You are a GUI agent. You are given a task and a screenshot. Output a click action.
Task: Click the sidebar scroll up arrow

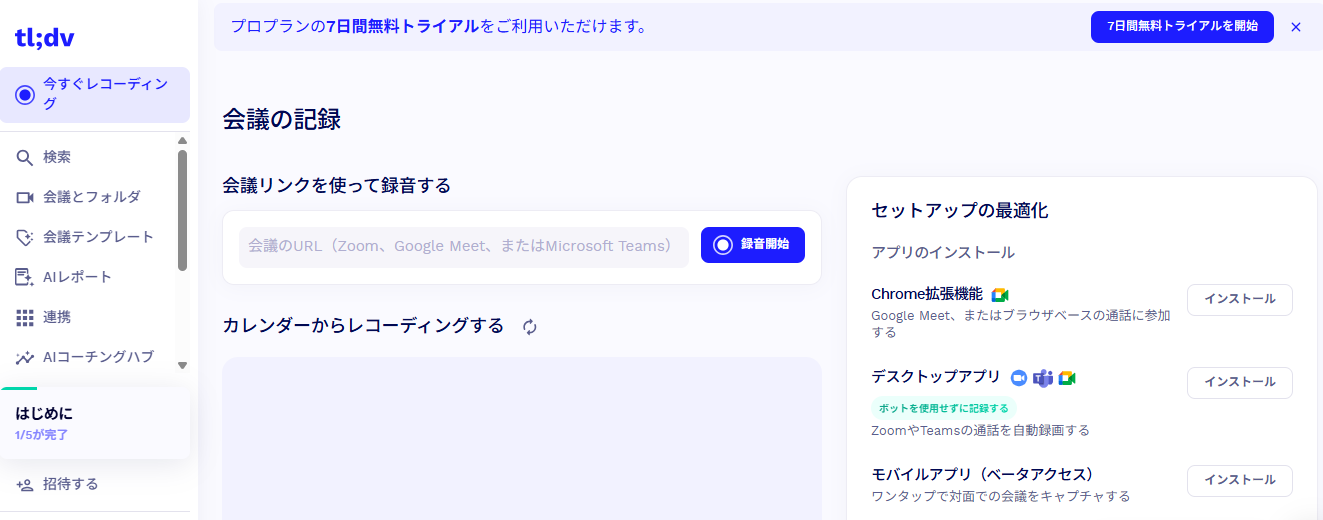(x=182, y=141)
